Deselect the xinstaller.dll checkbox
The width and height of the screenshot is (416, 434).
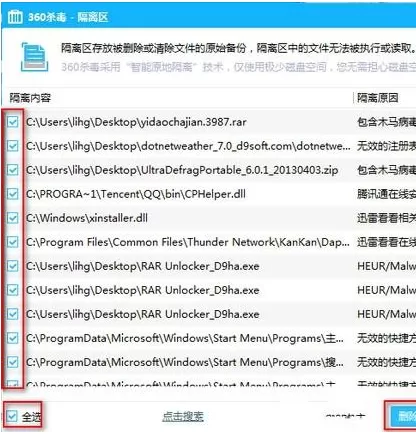tap(13, 218)
